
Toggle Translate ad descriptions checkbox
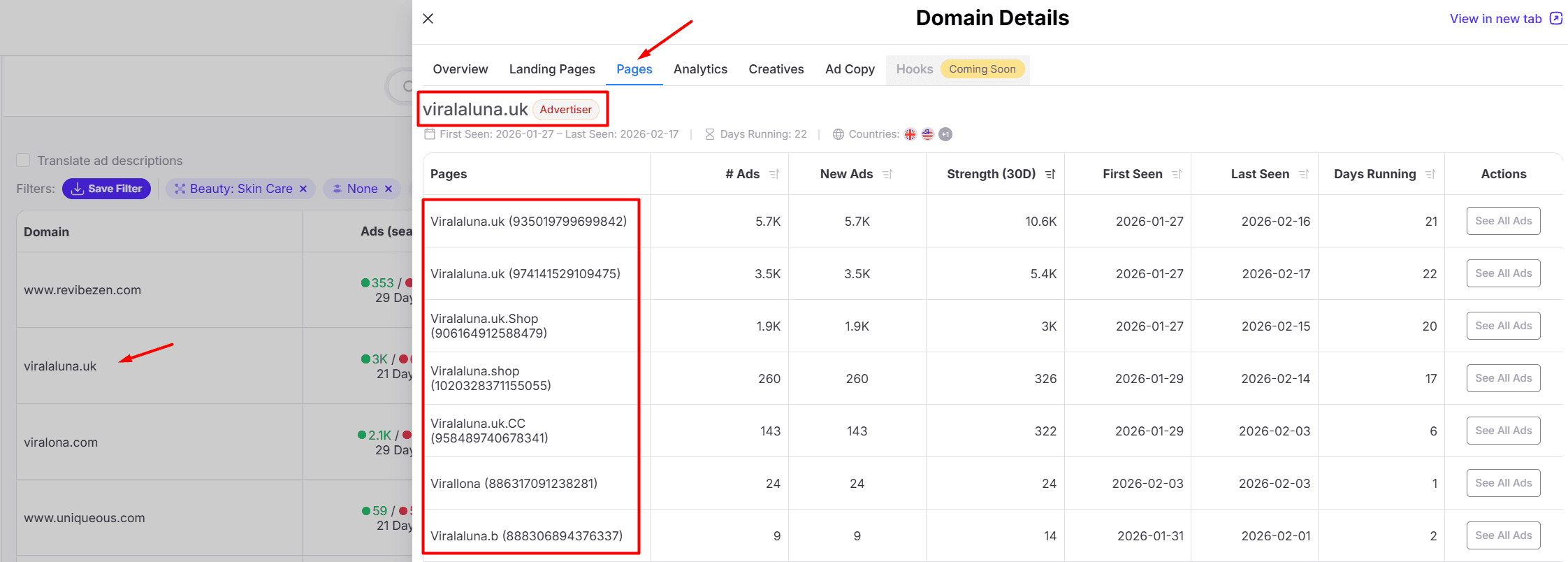(23, 160)
